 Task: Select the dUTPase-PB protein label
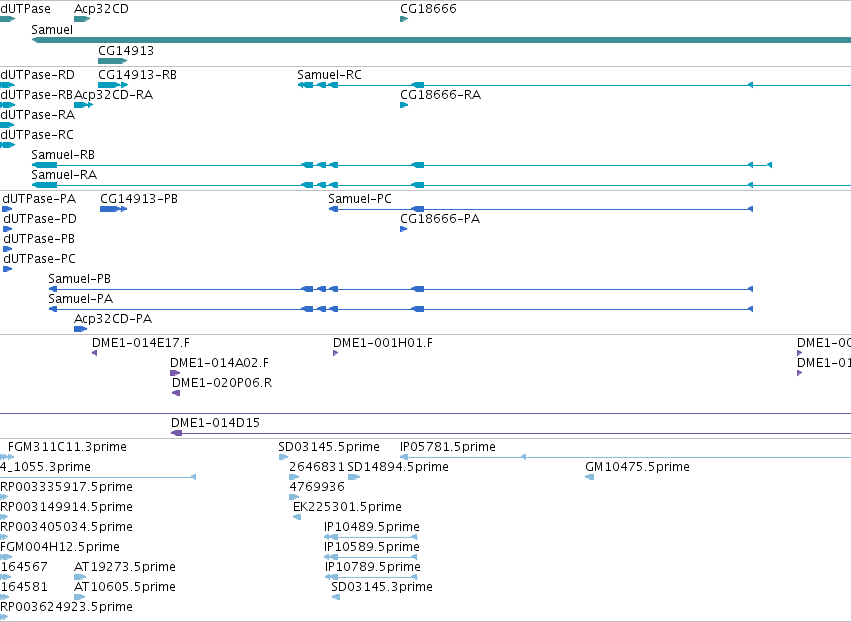click(x=39, y=239)
